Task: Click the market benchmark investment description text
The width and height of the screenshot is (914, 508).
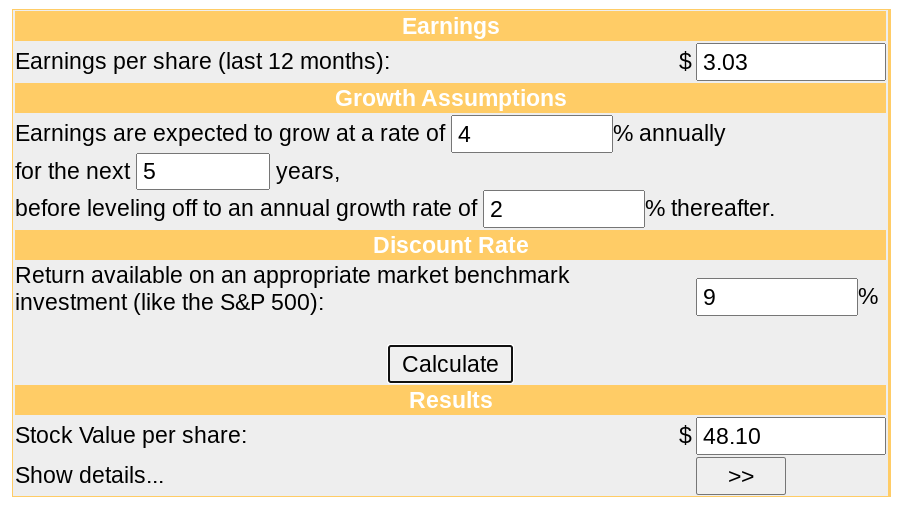Action: pos(292,289)
